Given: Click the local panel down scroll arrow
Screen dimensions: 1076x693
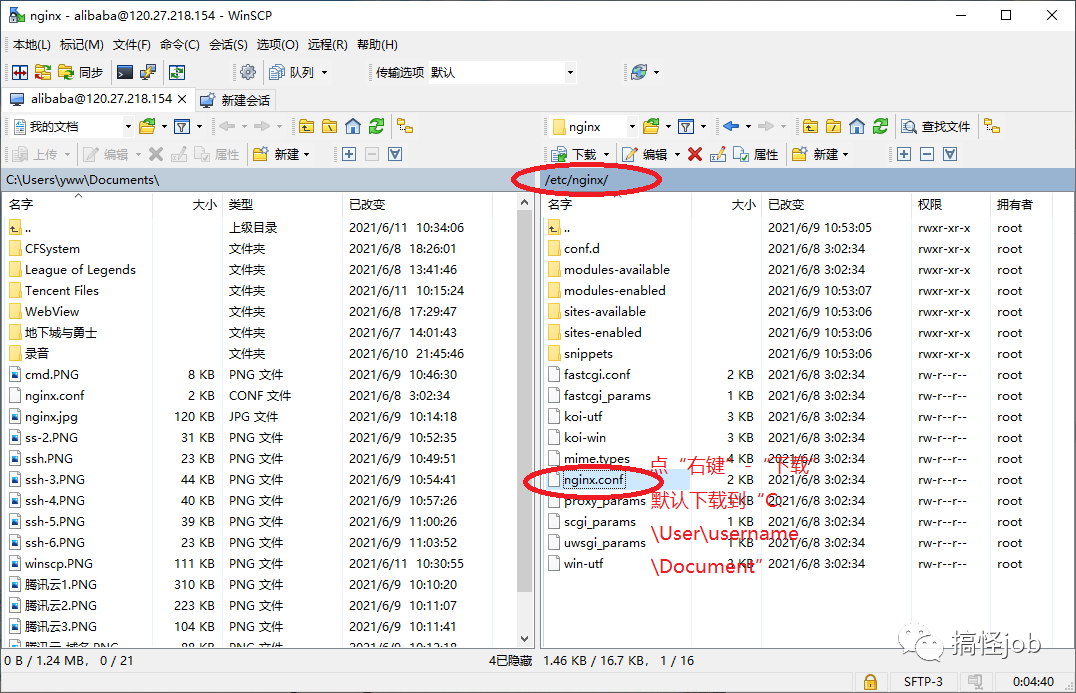Looking at the screenshot, I should coord(524,639).
